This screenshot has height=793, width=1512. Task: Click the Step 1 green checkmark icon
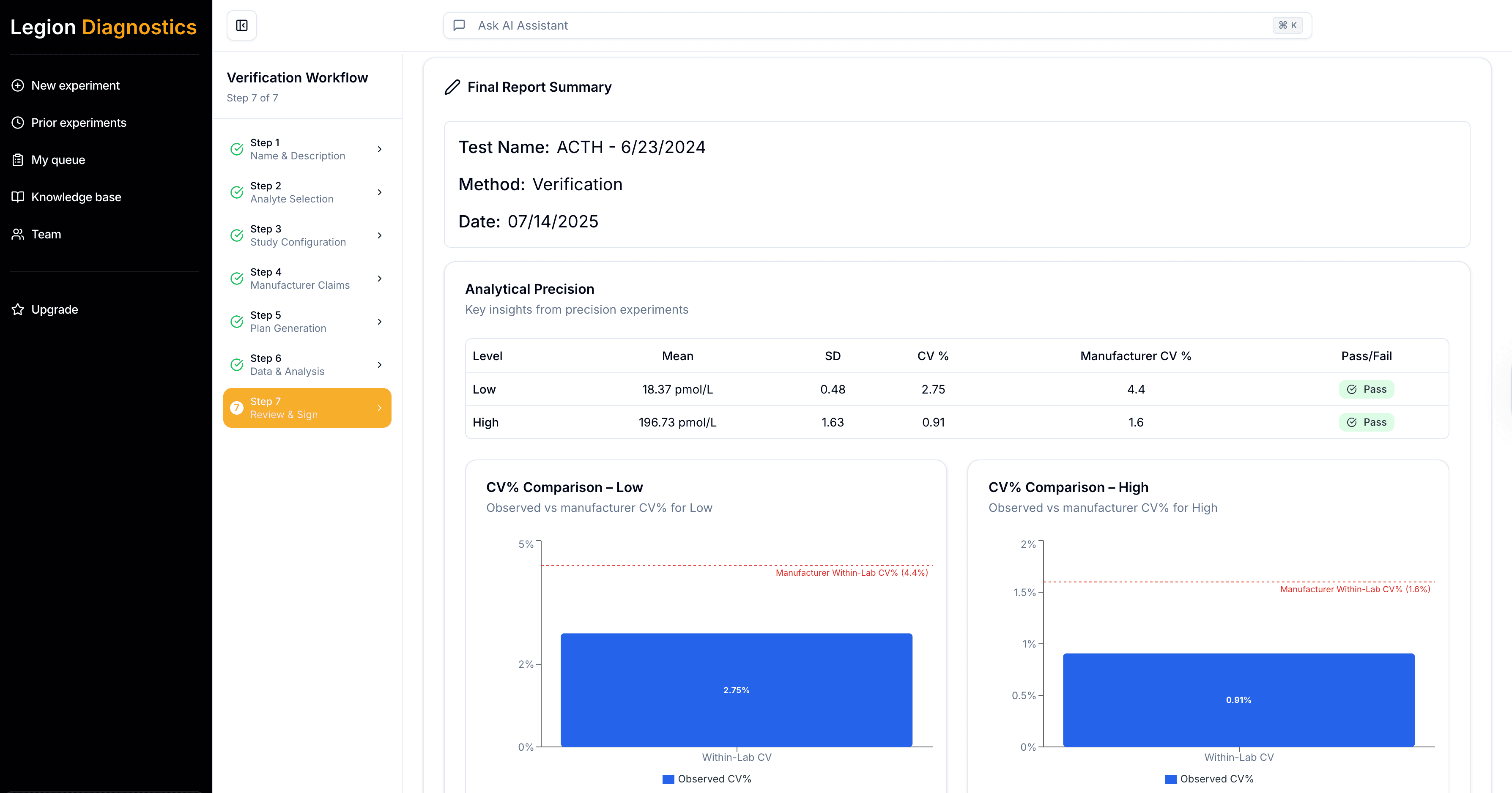pos(236,149)
